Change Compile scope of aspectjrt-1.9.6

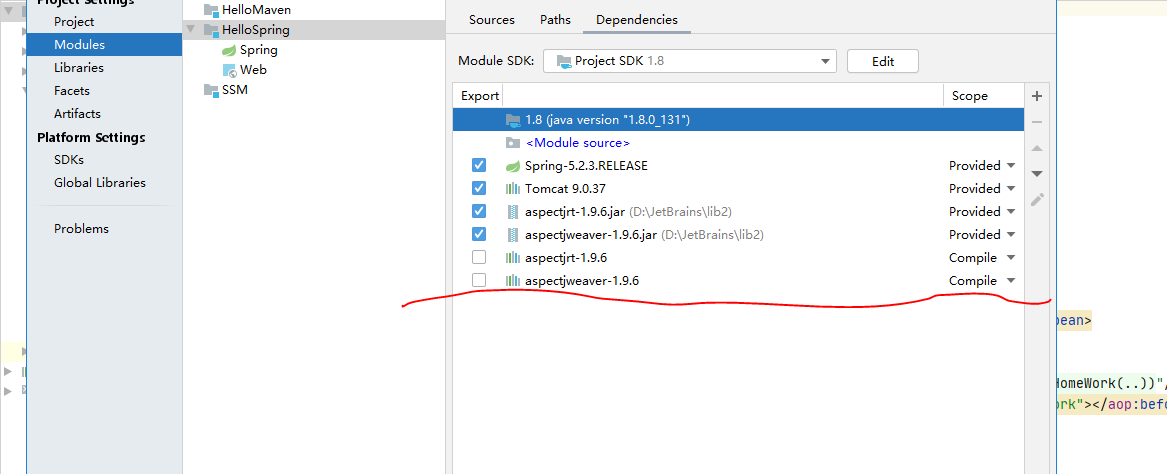982,258
